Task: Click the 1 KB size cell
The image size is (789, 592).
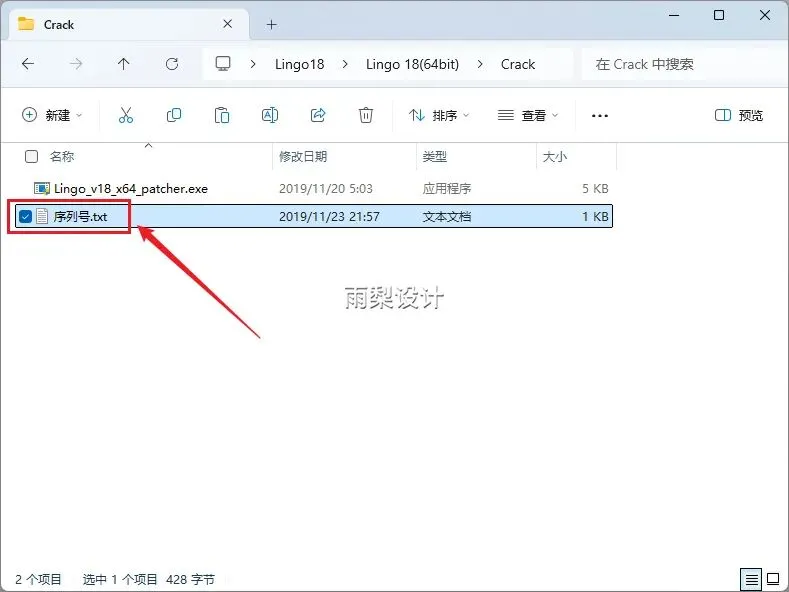Action: pos(595,216)
